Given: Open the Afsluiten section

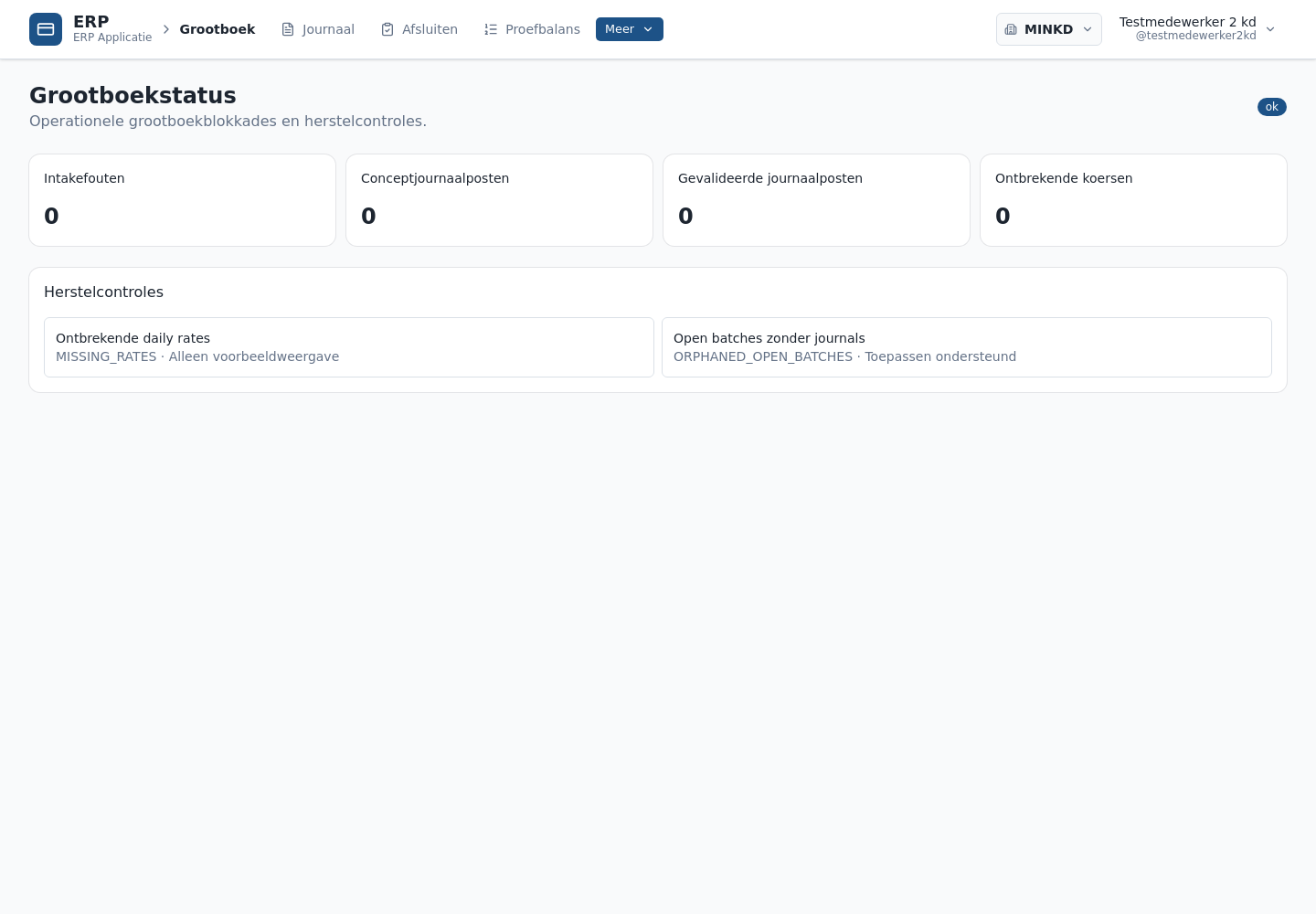Looking at the screenshot, I should (419, 29).
